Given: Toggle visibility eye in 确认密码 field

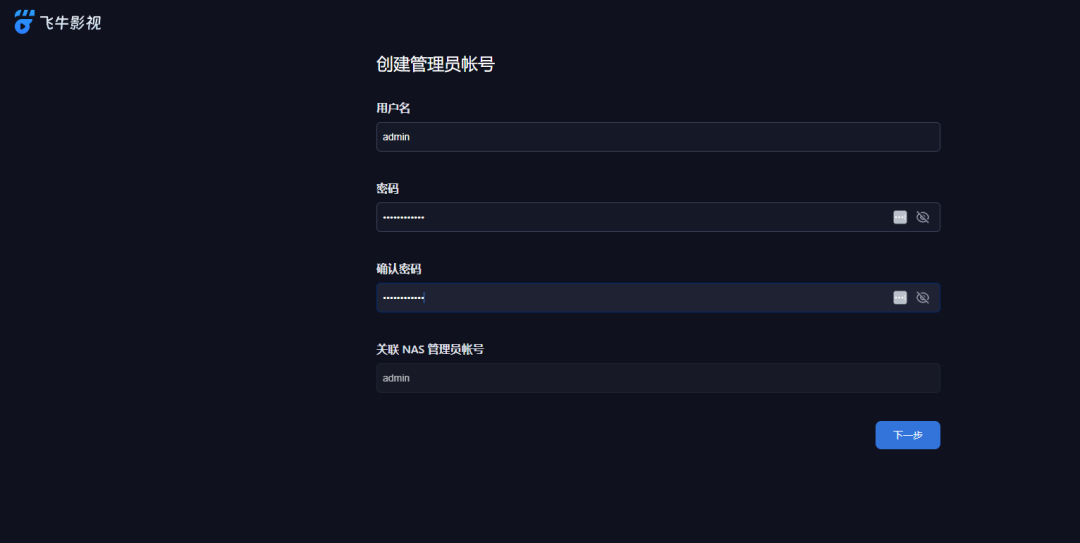Looking at the screenshot, I should click(922, 298).
